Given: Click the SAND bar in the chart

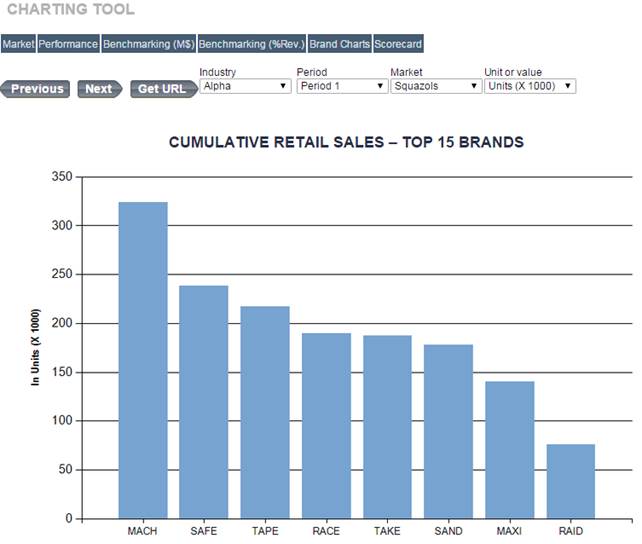Looking at the screenshot, I should click(448, 431).
